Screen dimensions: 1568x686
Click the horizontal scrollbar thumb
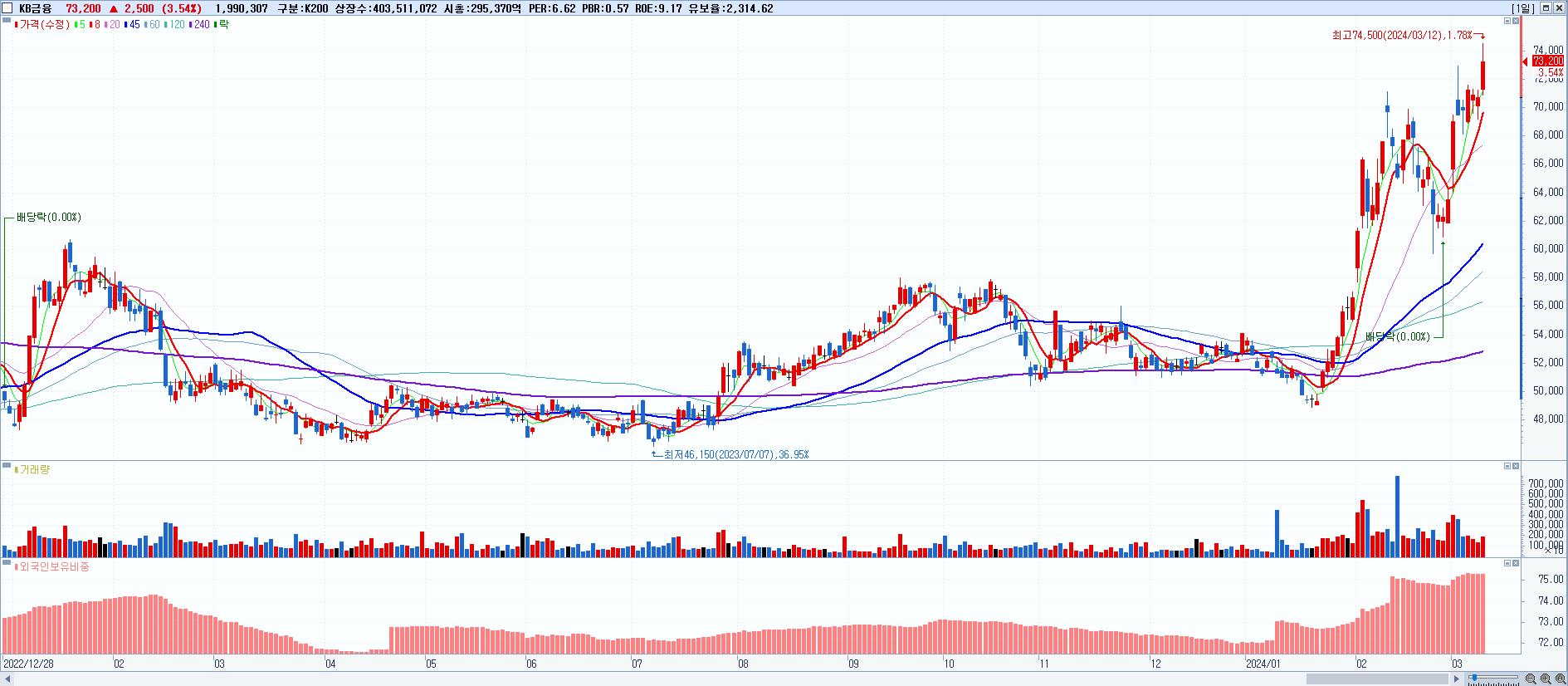point(1378,679)
